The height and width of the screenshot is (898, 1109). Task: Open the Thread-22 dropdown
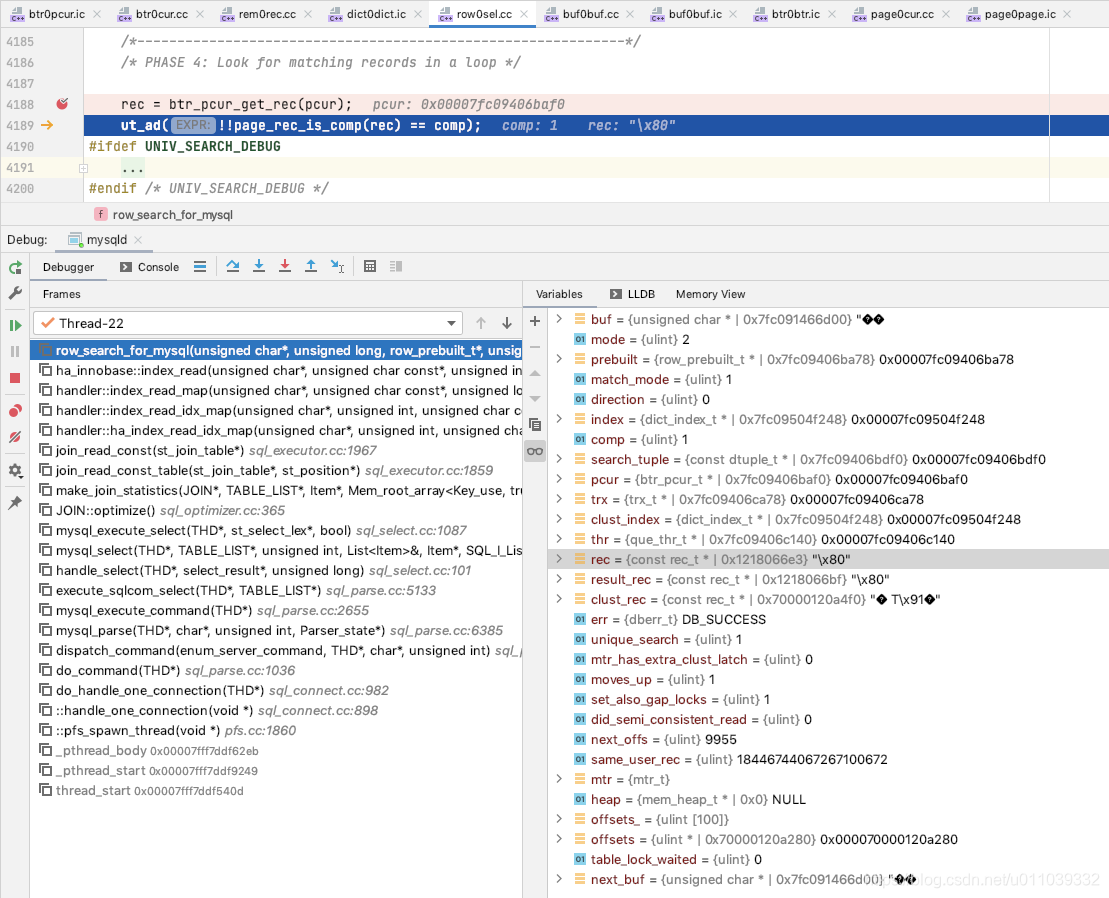(248, 323)
